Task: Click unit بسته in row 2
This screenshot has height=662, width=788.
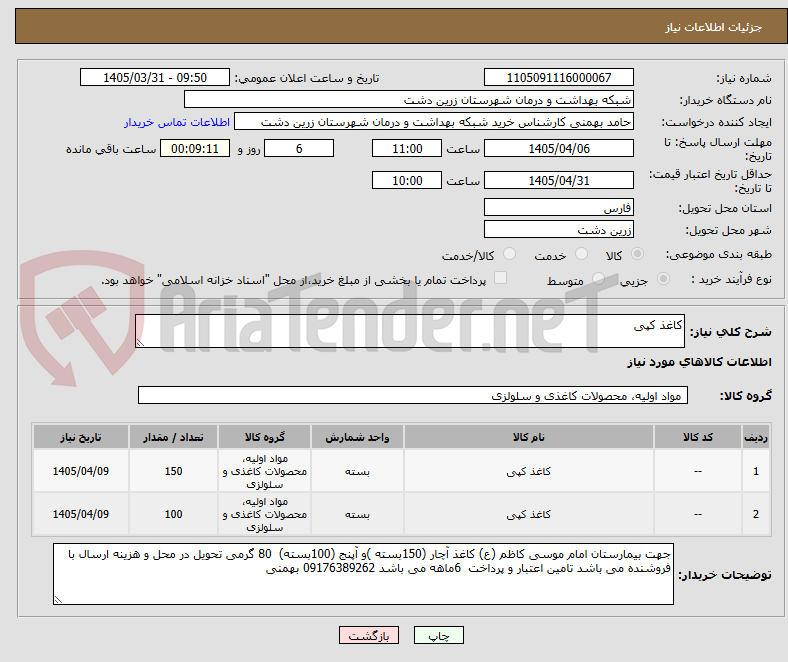Action: [357, 514]
